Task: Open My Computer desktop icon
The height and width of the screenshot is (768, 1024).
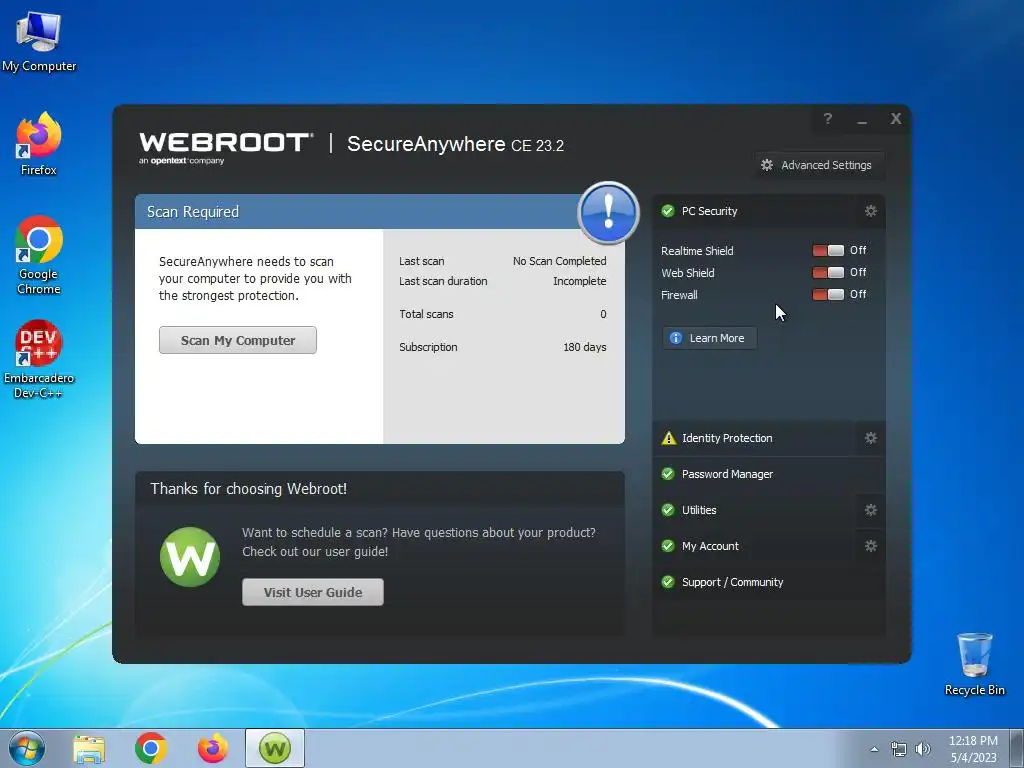Action: pyautogui.click(x=39, y=42)
